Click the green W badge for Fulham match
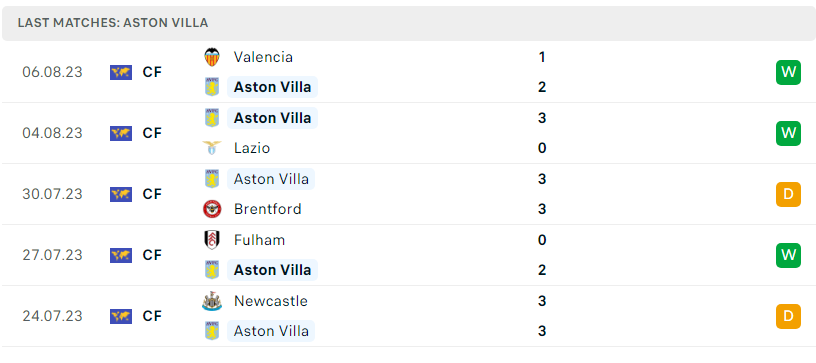The image size is (816, 363). [788, 255]
